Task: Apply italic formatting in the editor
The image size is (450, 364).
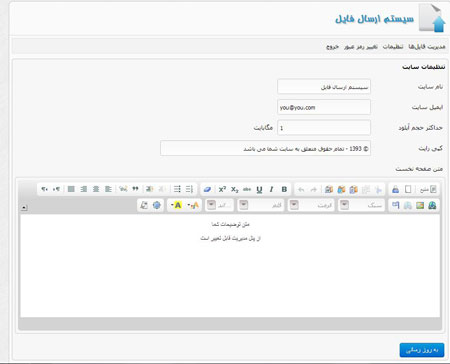Action: click(x=271, y=189)
